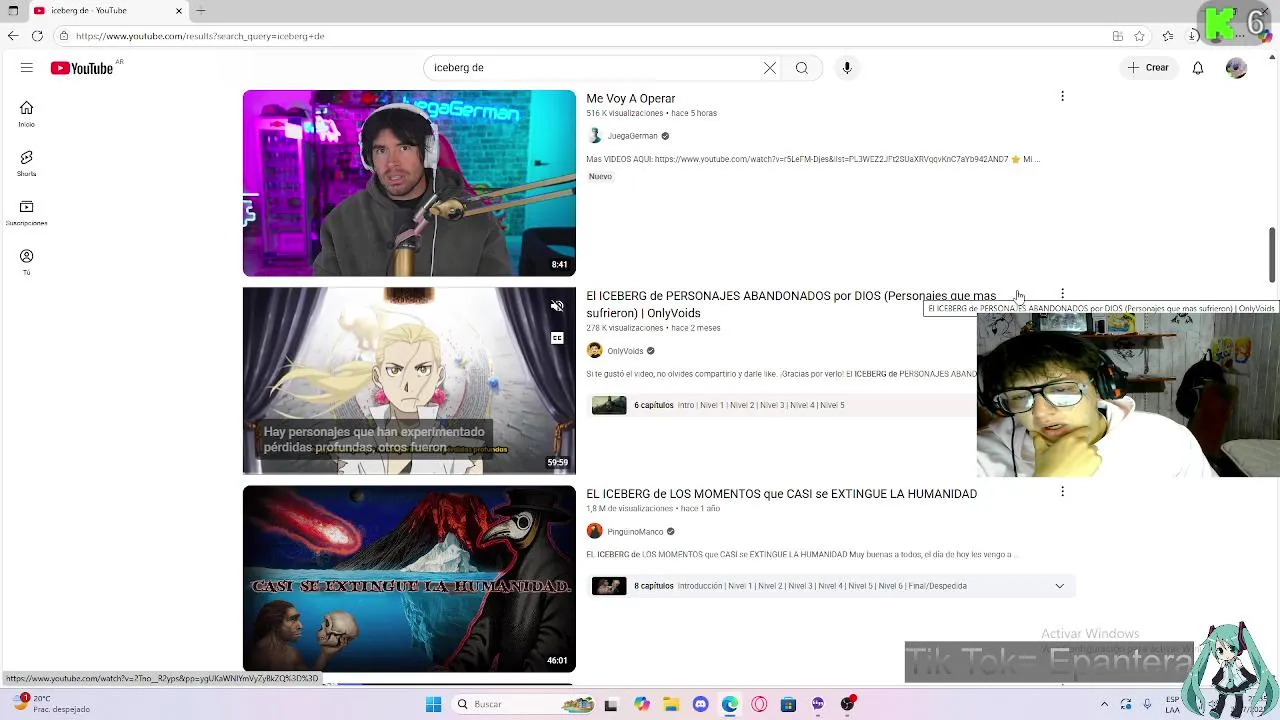Click the browser address bar URL
The height and width of the screenshot is (720, 1280).
click(x=200, y=36)
